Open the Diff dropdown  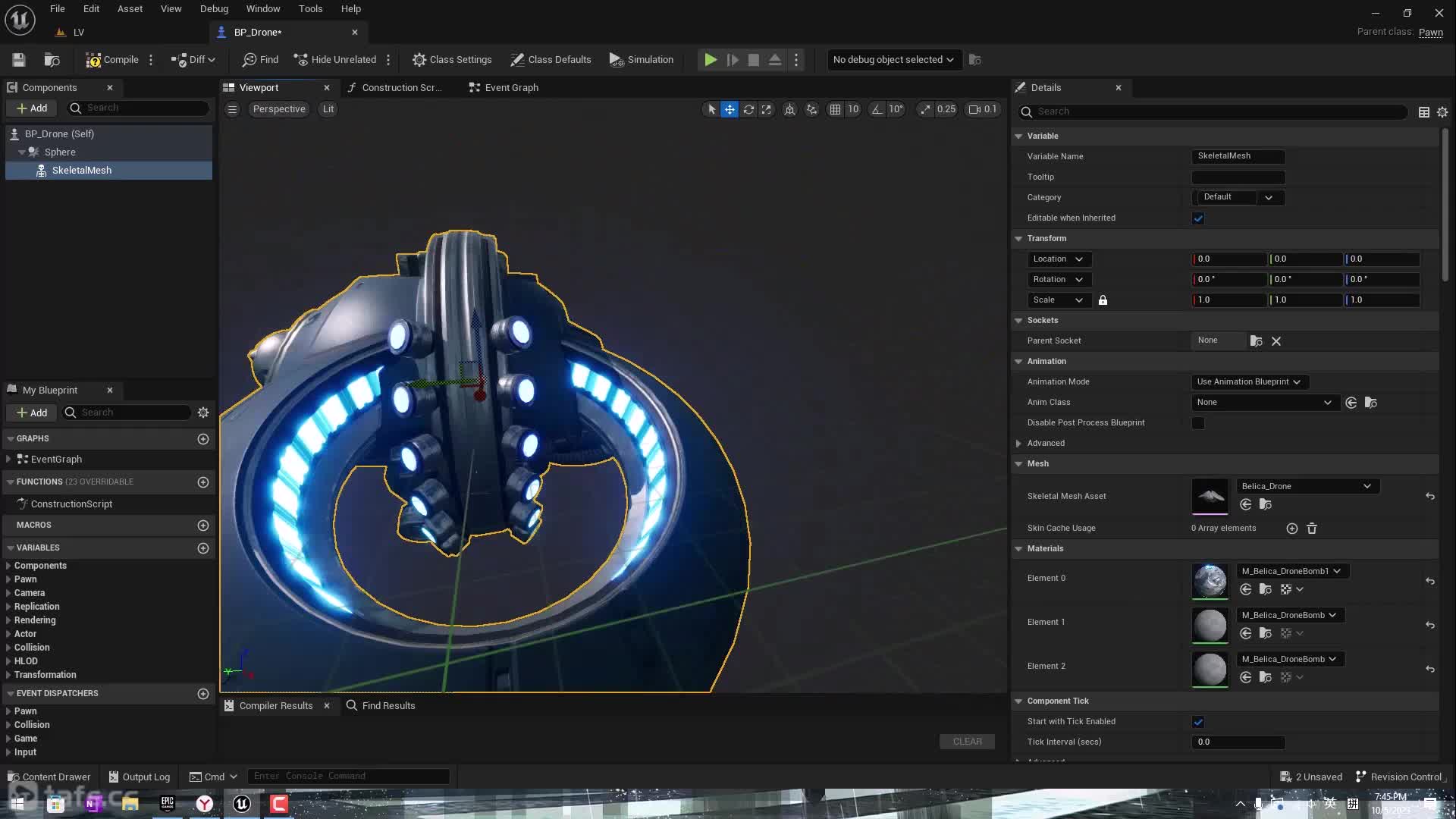tap(193, 60)
